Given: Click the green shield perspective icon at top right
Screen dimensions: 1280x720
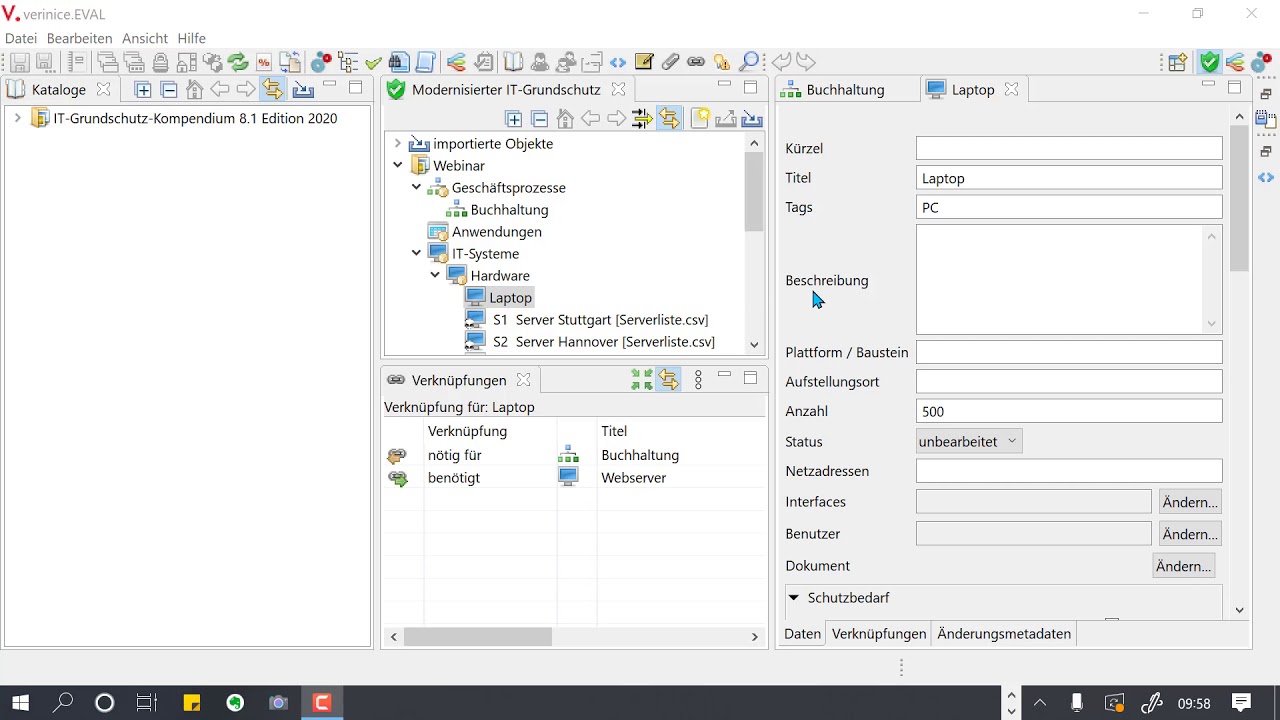Looking at the screenshot, I should 1210,62.
